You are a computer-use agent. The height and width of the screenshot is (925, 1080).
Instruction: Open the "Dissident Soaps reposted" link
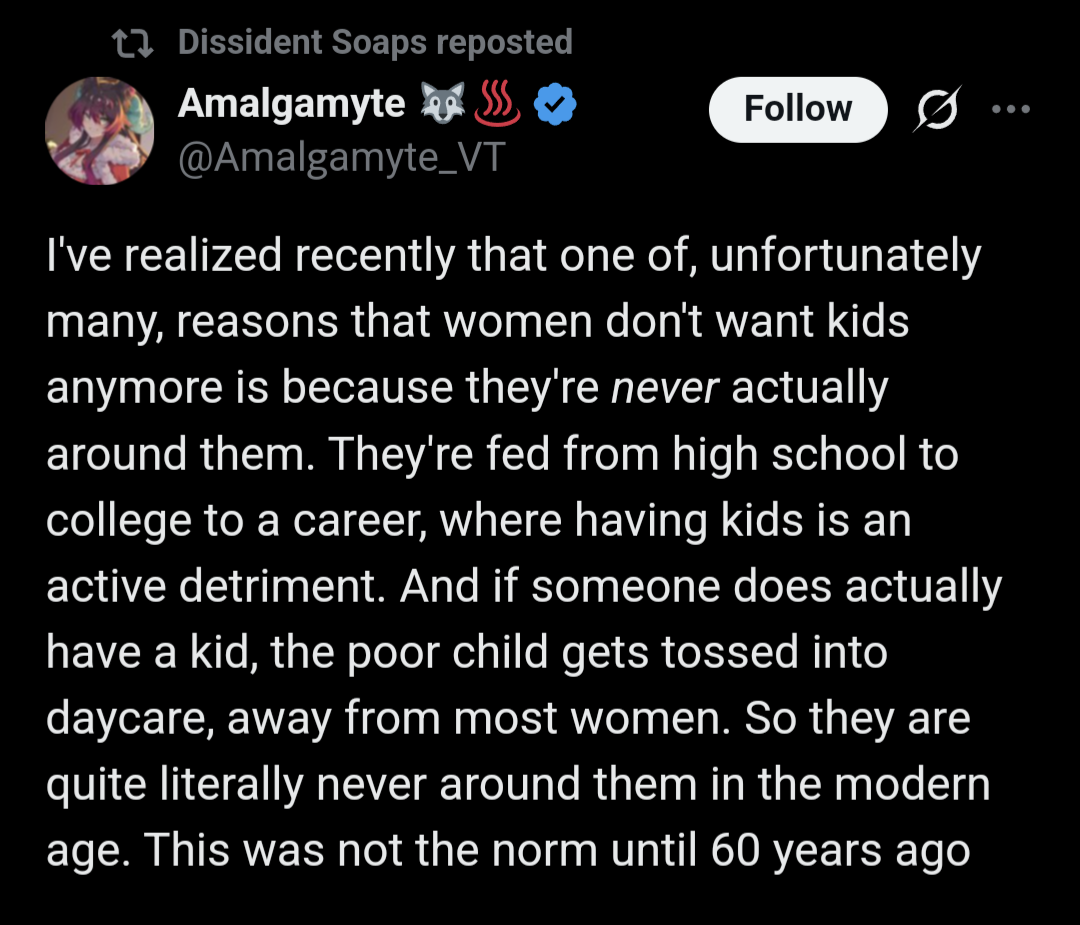point(375,43)
